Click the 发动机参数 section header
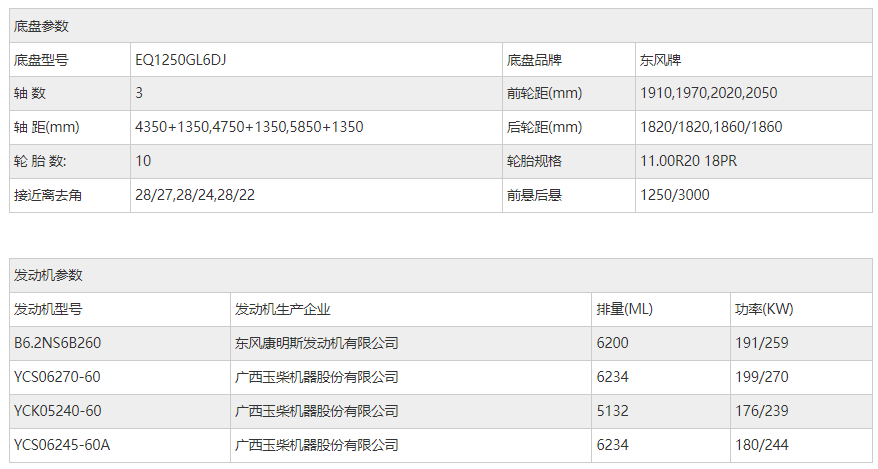This screenshot has width=878, height=469. coord(48,275)
